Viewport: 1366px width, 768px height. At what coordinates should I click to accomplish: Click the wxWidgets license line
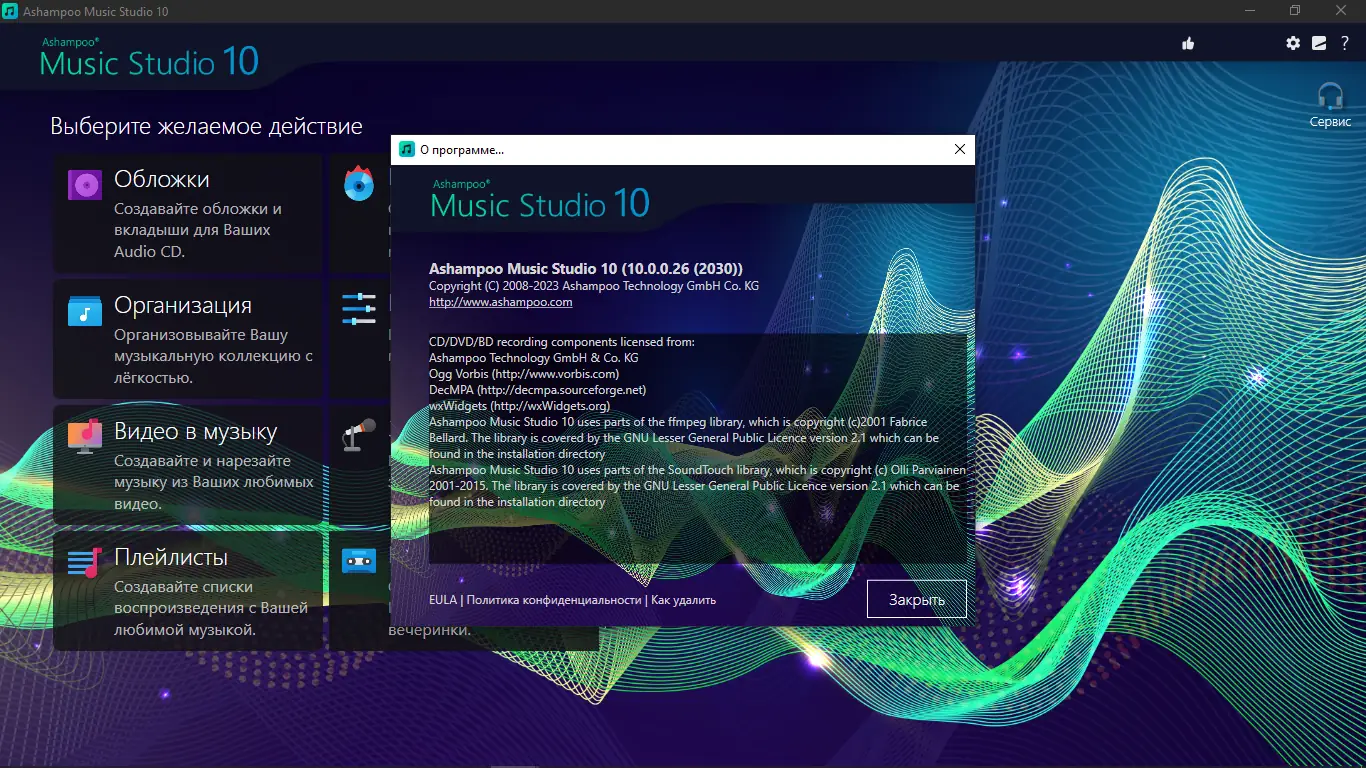click(519, 406)
